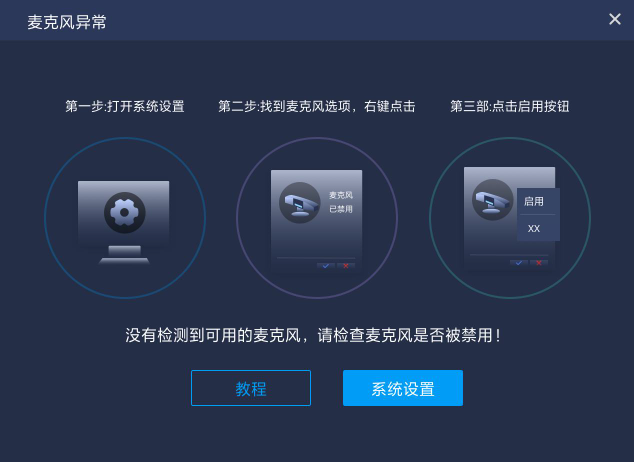
Task: Click the monitor screen thumbnail in step one
Action: (124, 213)
